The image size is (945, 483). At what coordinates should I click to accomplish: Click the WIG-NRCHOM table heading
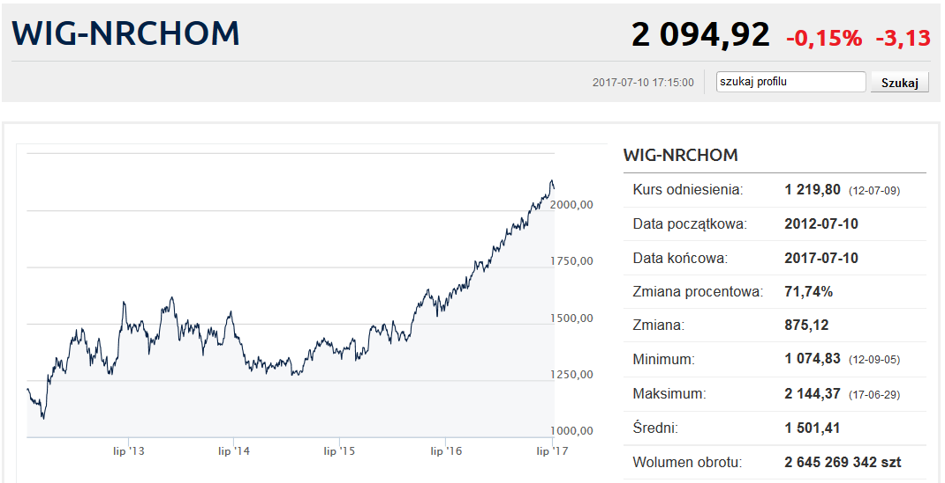point(680,155)
